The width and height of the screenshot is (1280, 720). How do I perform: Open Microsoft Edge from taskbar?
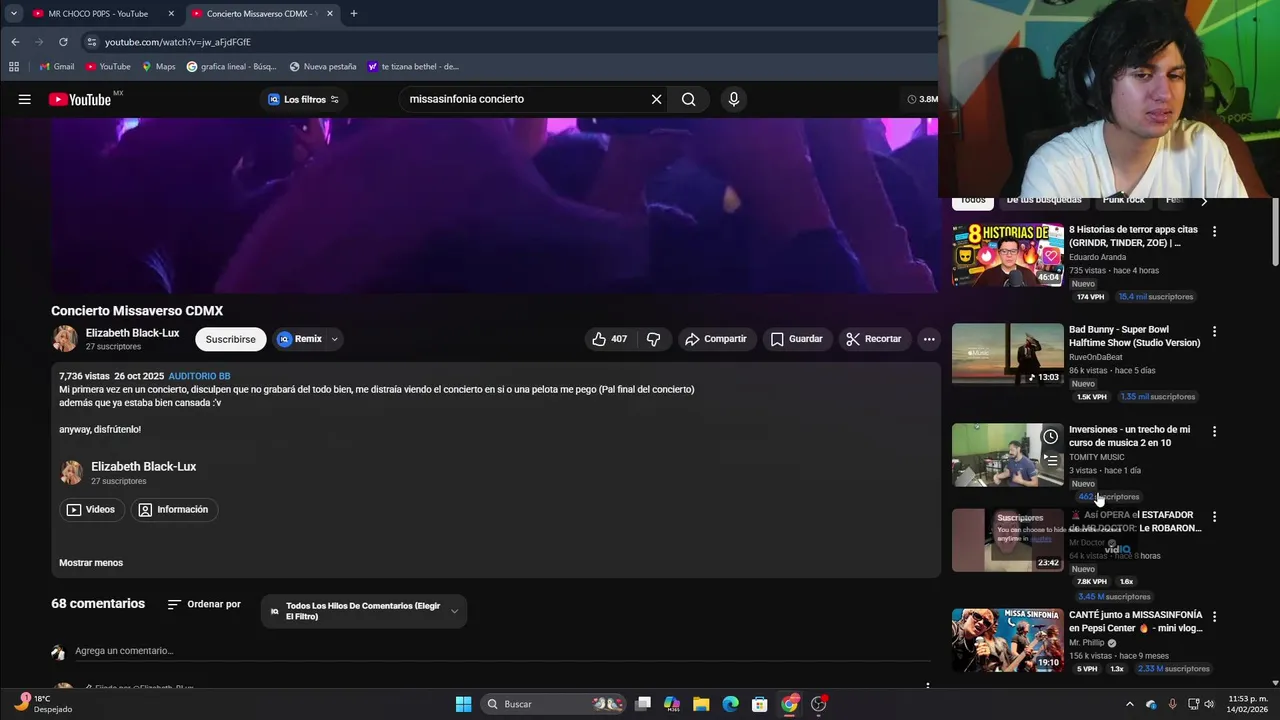(x=730, y=704)
